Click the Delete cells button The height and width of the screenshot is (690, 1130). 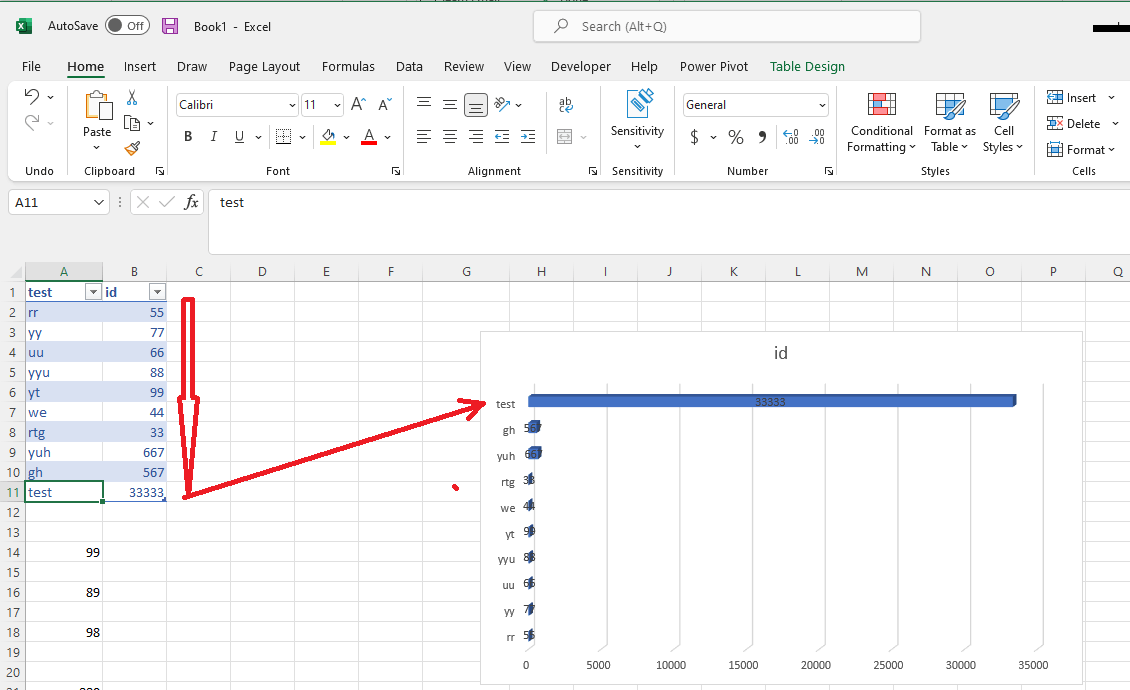click(x=1074, y=123)
